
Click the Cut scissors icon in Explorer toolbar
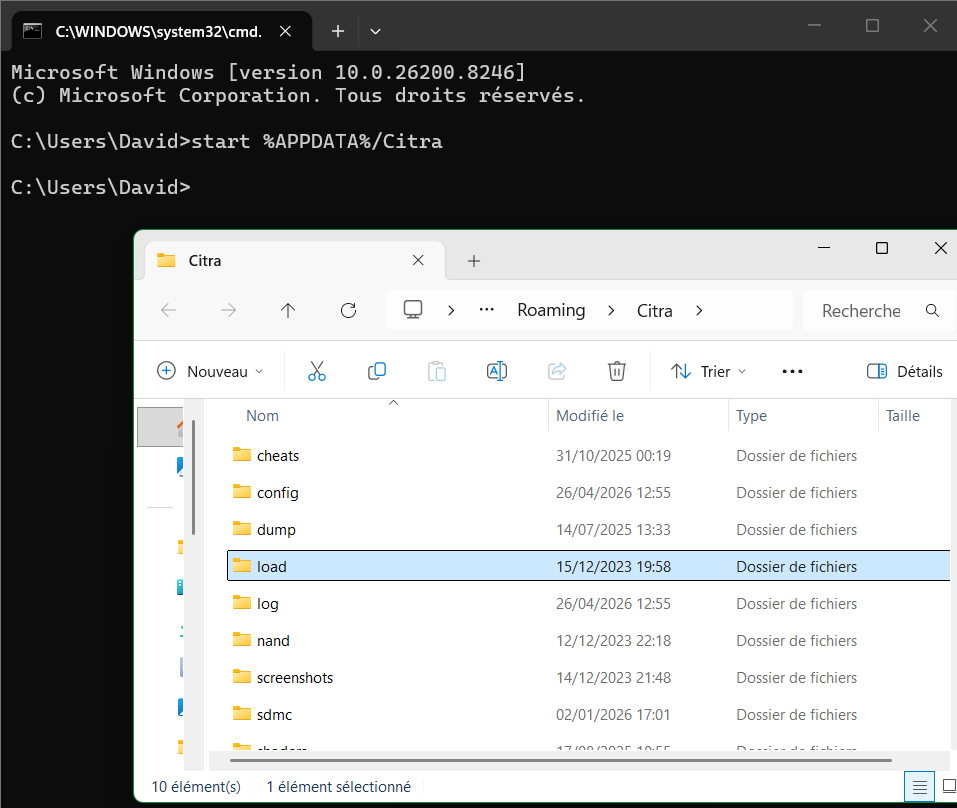tap(317, 371)
